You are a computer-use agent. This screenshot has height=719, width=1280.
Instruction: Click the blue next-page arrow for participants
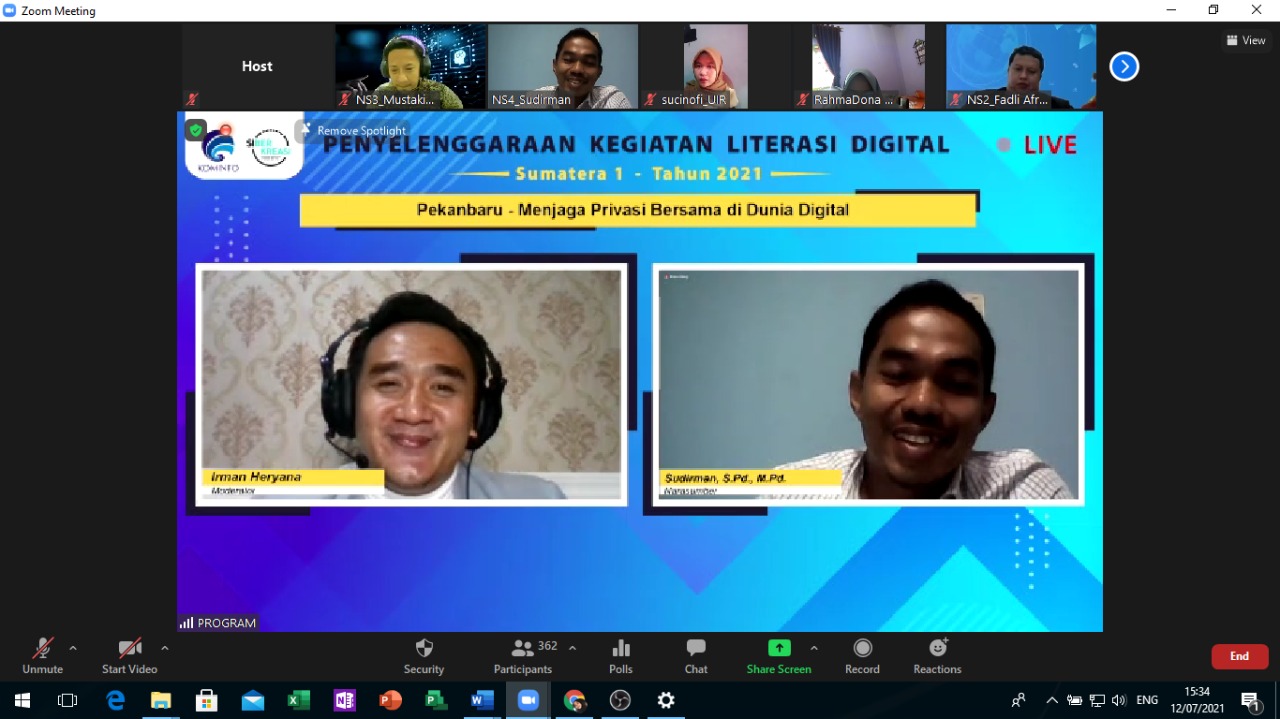[1124, 66]
